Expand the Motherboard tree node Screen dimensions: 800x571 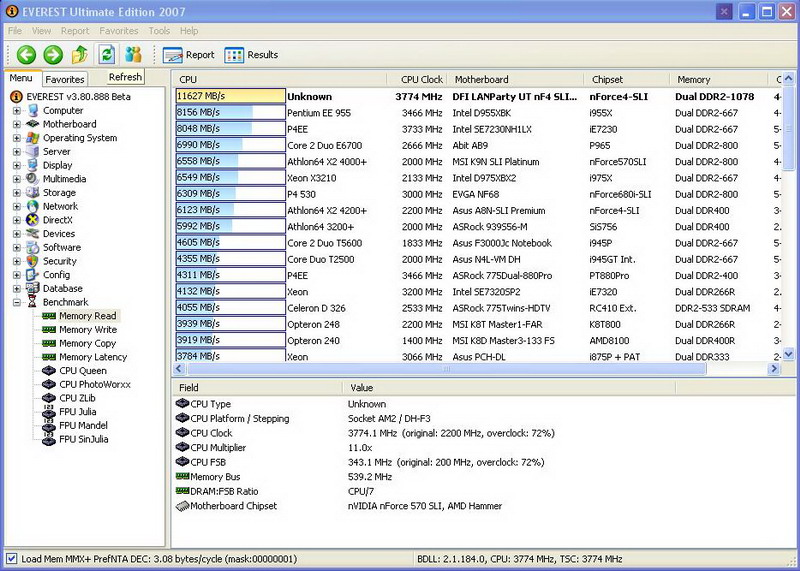(x=17, y=124)
